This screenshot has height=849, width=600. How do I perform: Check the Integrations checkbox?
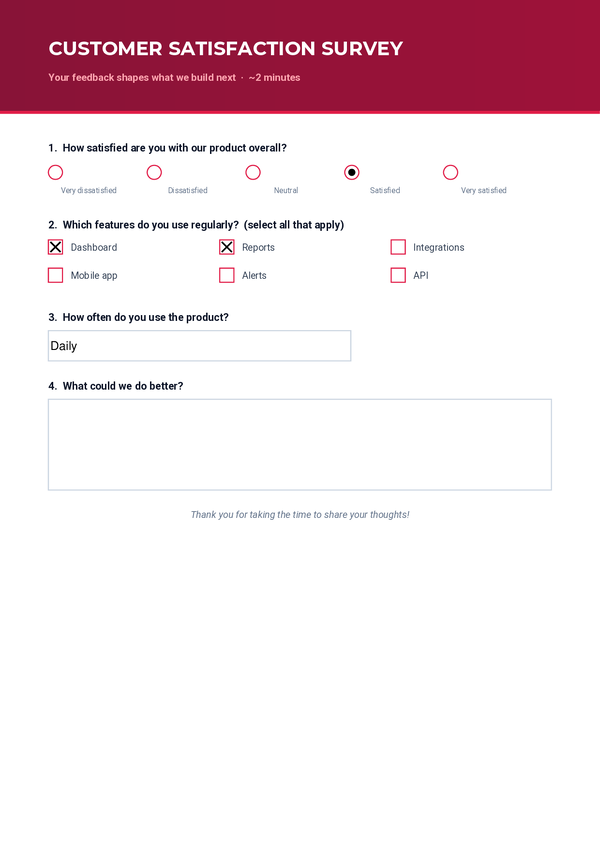pos(398,247)
